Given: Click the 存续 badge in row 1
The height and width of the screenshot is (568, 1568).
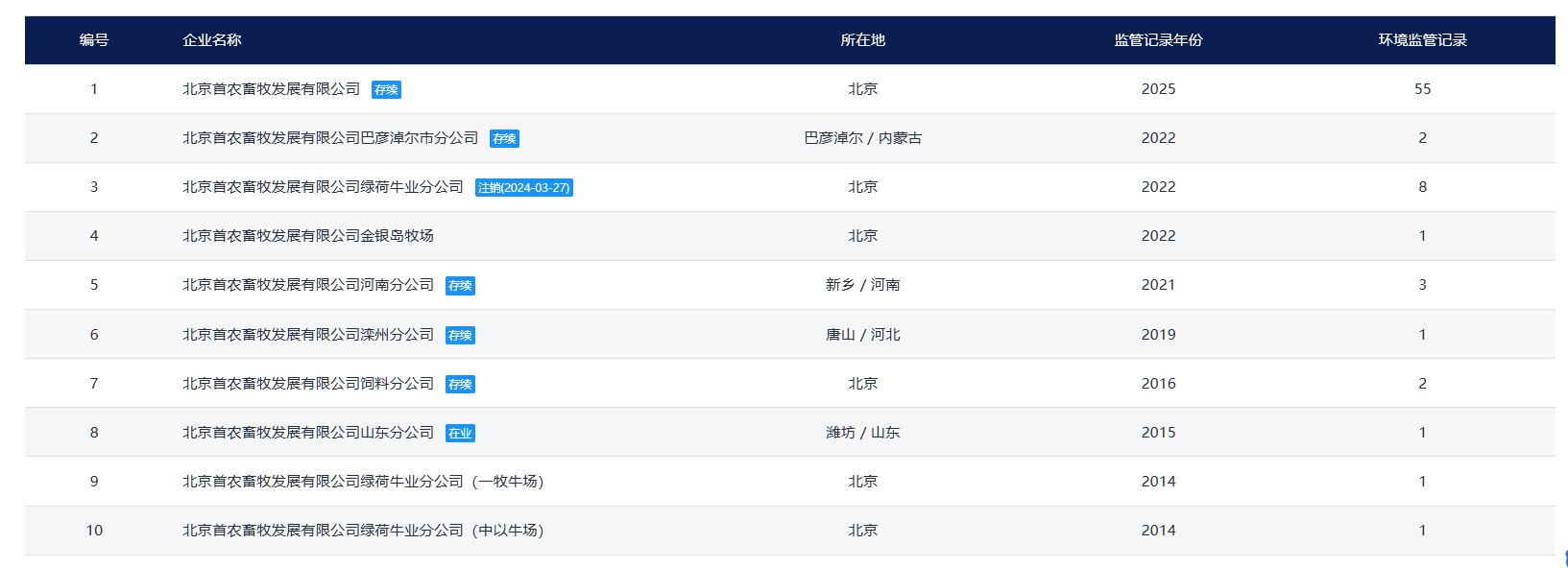Looking at the screenshot, I should point(386,90).
